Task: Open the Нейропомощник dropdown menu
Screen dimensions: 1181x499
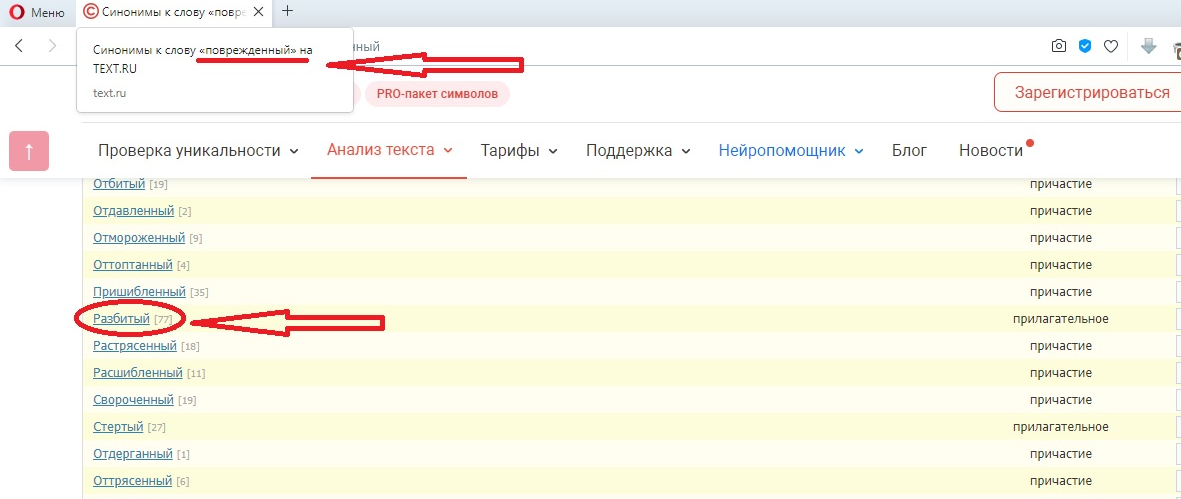Action: [790, 151]
